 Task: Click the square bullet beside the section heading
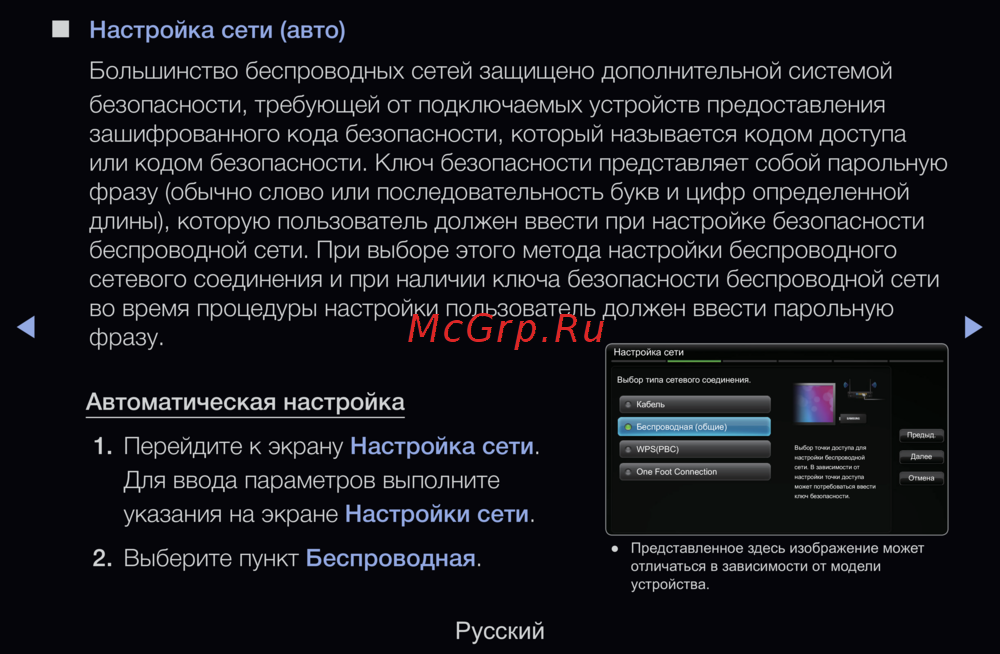pos(60,29)
